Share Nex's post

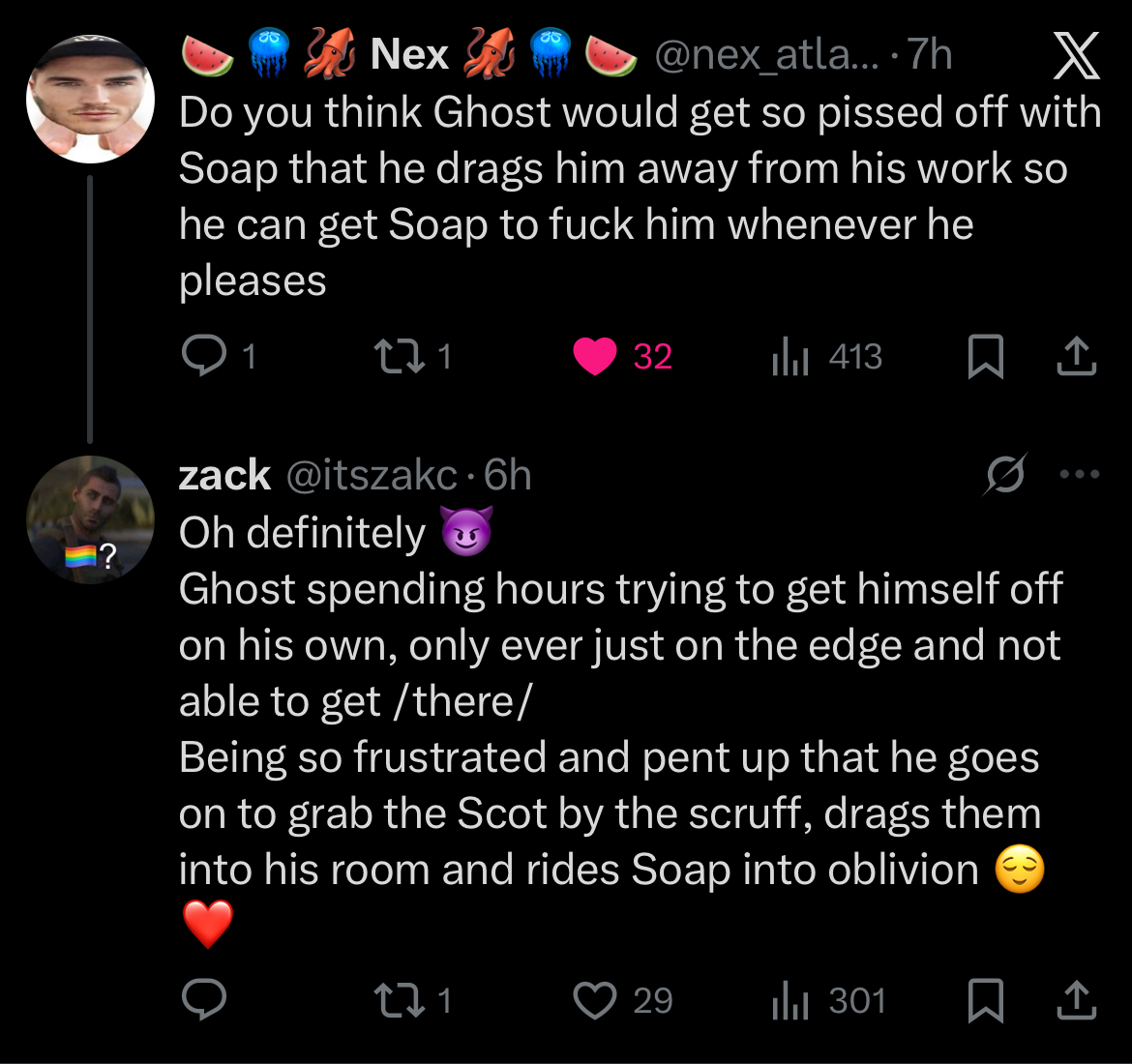coord(1076,357)
